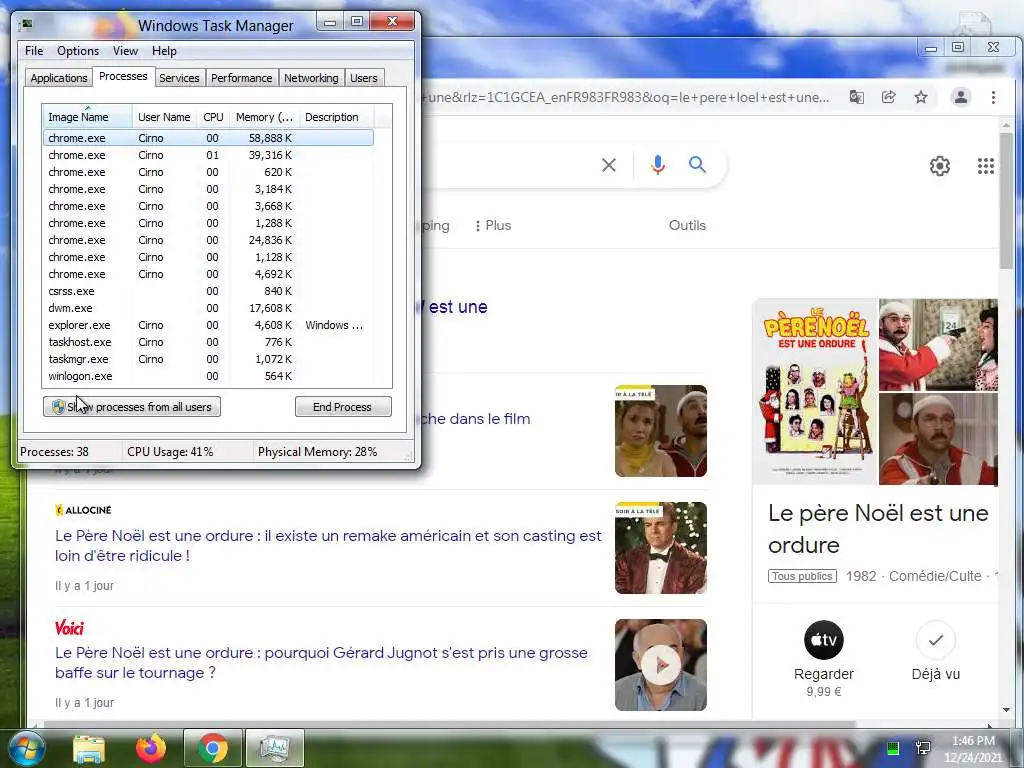This screenshot has height=768, width=1024.
Task: Switch to Chrome taskbar button
Action: click(x=213, y=748)
